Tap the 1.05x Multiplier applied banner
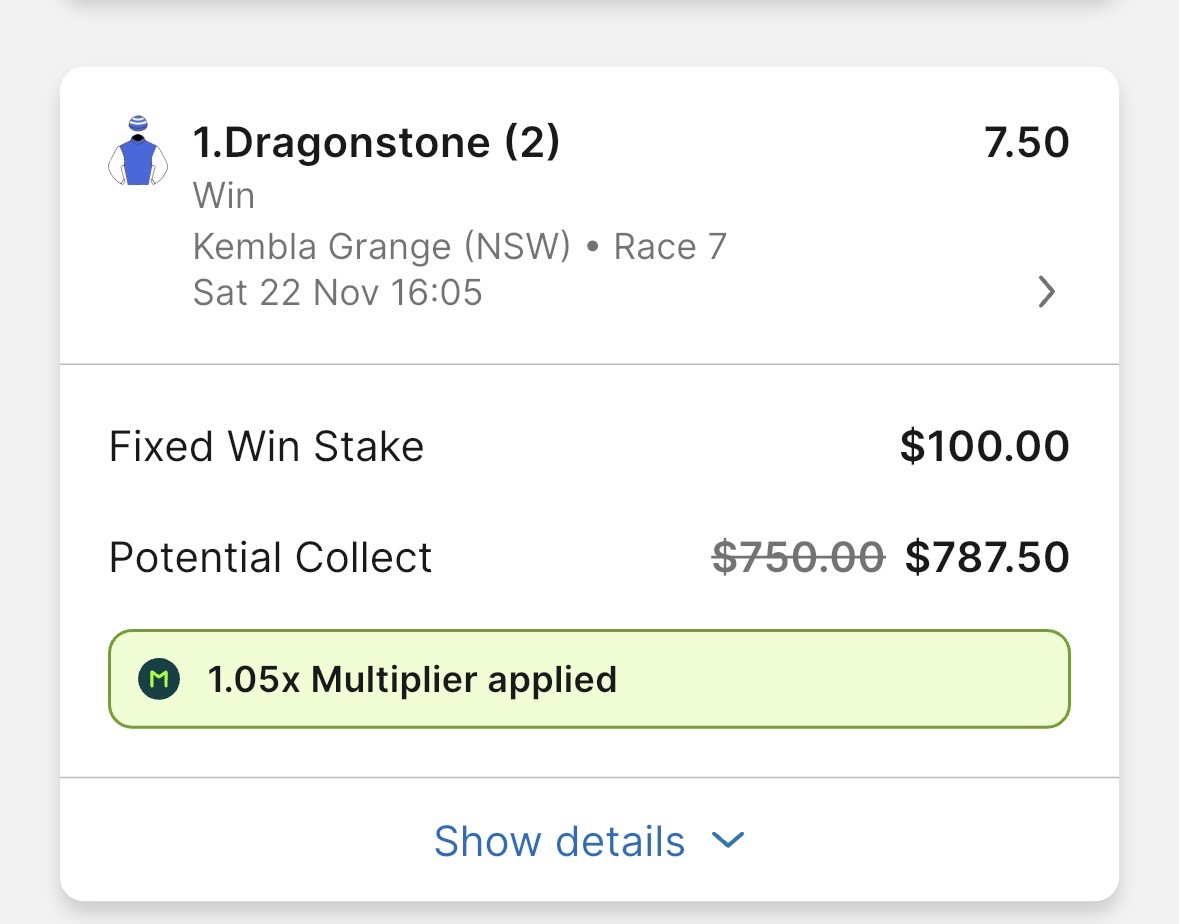Image resolution: width=1179 pixels, height=924 pixels. click(x=589, y=679)
